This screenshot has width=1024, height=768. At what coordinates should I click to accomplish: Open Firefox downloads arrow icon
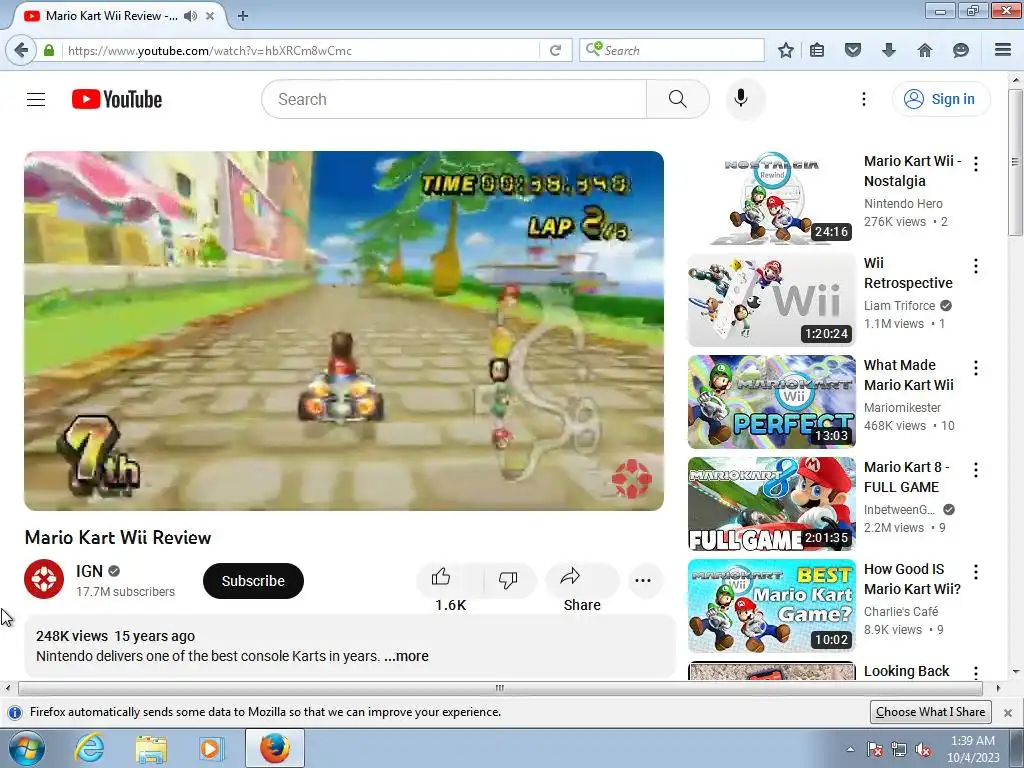point(889,50)
